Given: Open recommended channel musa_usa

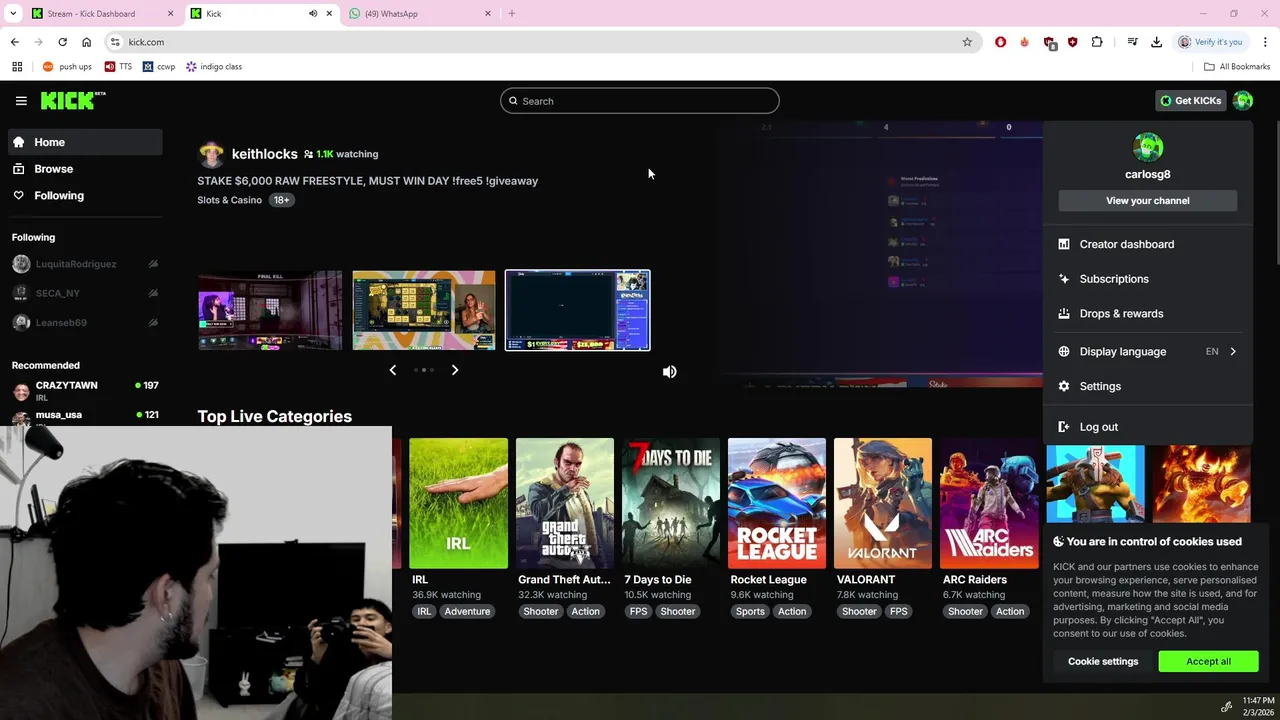Looking at the screenshot, I should tap(85, 416).
